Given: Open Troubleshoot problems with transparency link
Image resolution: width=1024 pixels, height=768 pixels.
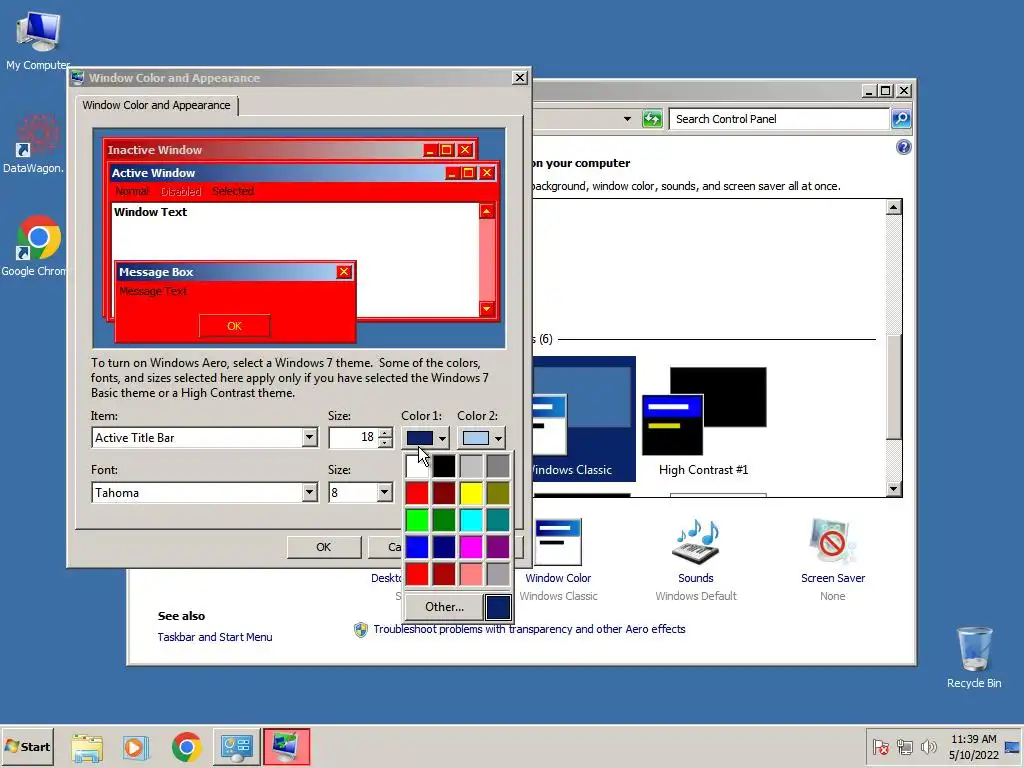Looking at the screenshot, I should click(x=529, y=629).
